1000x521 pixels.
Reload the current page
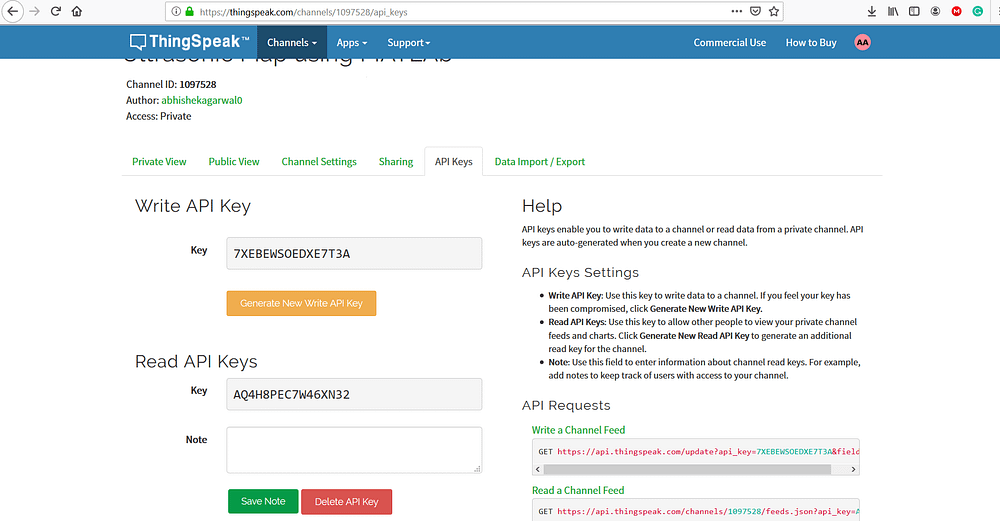tap(55, 11)
